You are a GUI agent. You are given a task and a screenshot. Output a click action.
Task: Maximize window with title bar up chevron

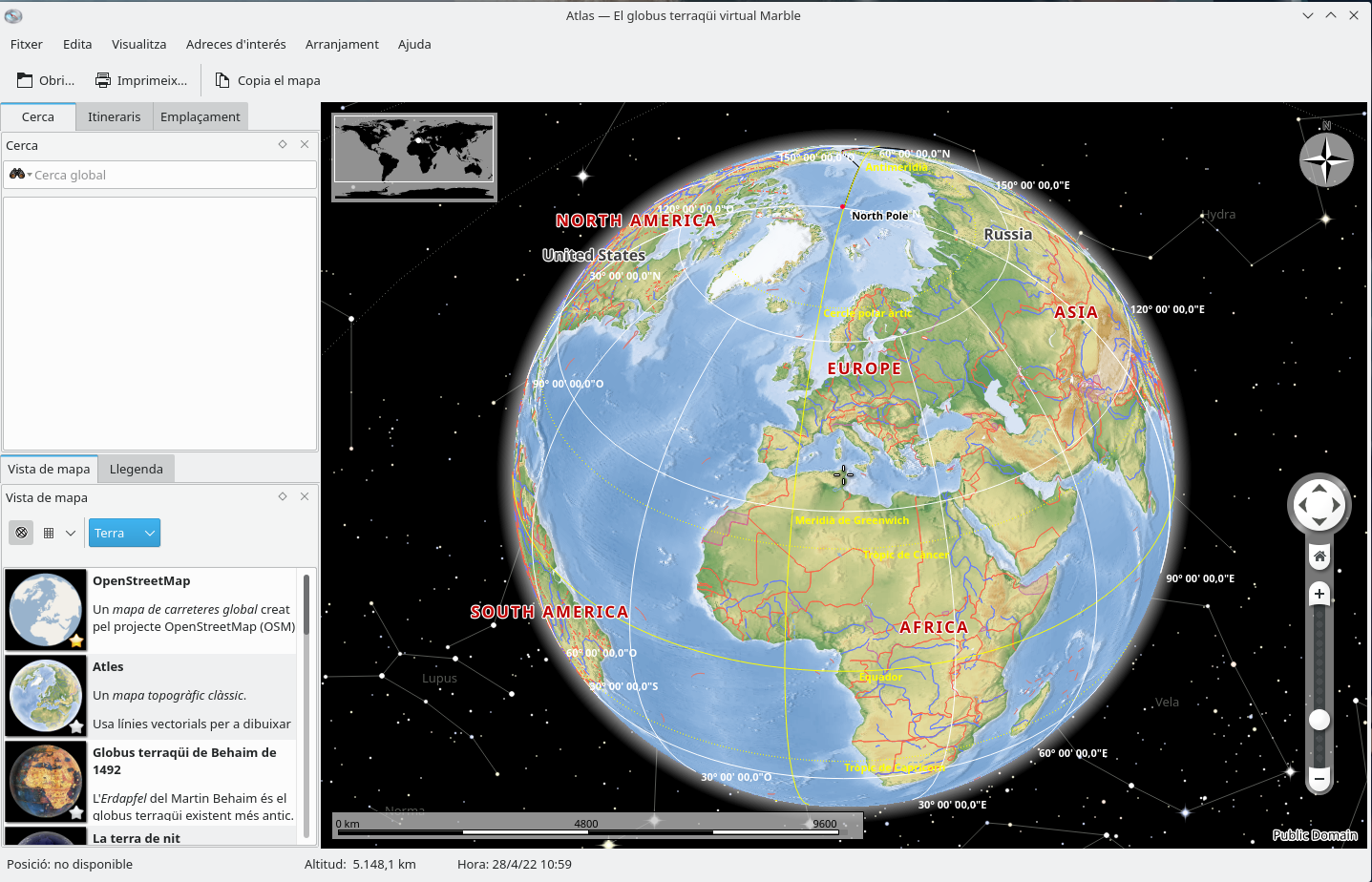coord(1331,15)
